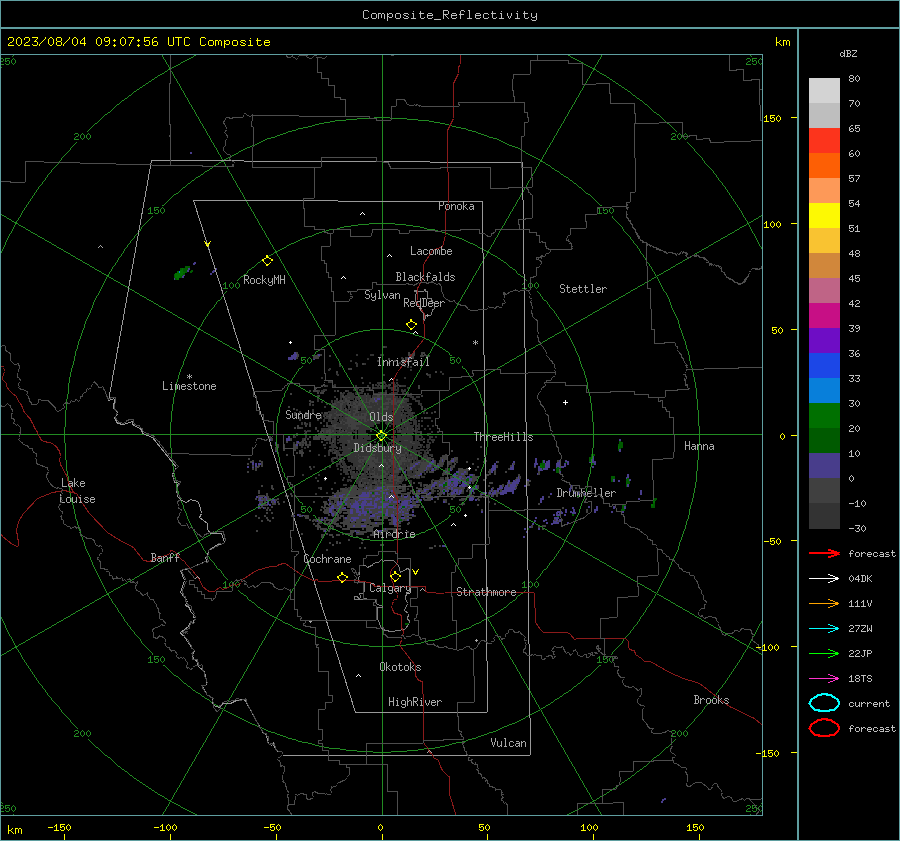Click the red forecast ellipse legend icon
The width and height of the screenshot is (900, 841).
click(x=824, y=728)
